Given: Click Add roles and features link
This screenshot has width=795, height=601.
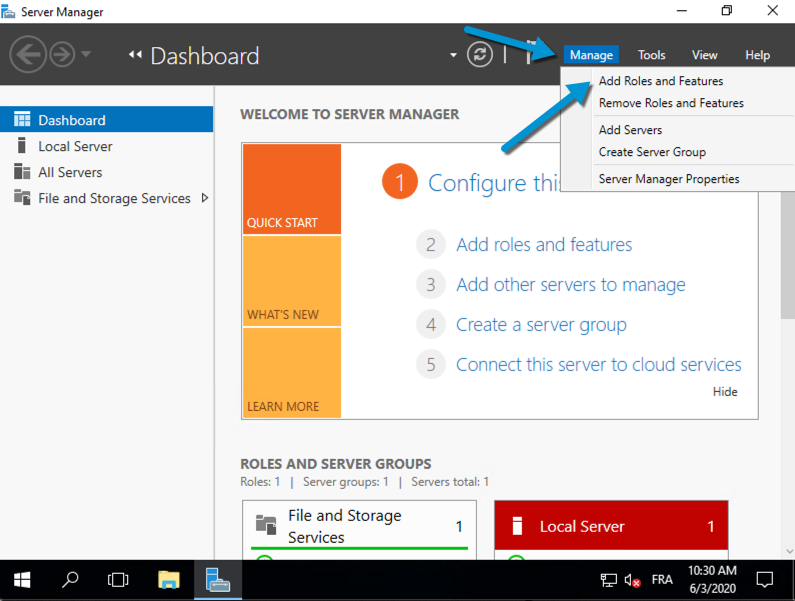Looking at the screenshot, I should coord(544,244).
